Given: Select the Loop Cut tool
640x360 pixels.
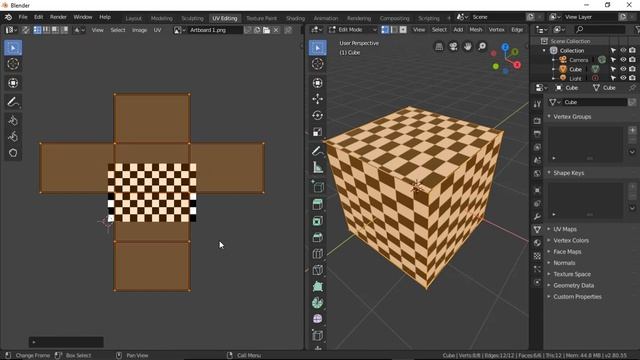Looking at the screenshot, I should click(x=318, y=253).
